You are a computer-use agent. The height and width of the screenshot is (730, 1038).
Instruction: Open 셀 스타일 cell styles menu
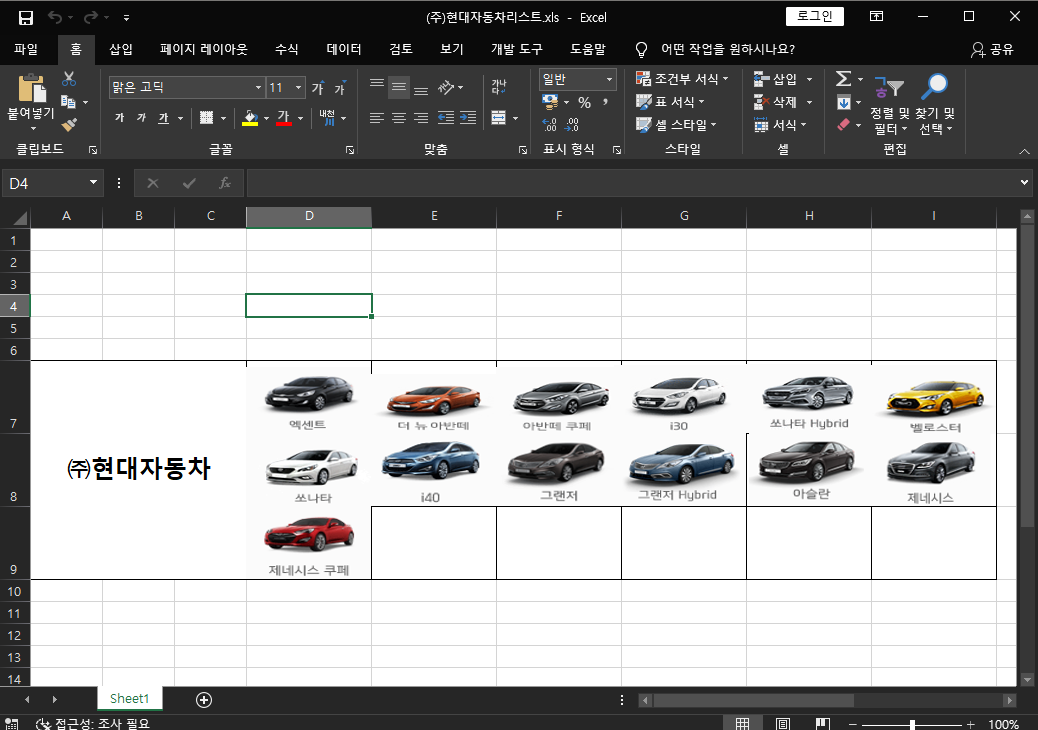point(676,124)
